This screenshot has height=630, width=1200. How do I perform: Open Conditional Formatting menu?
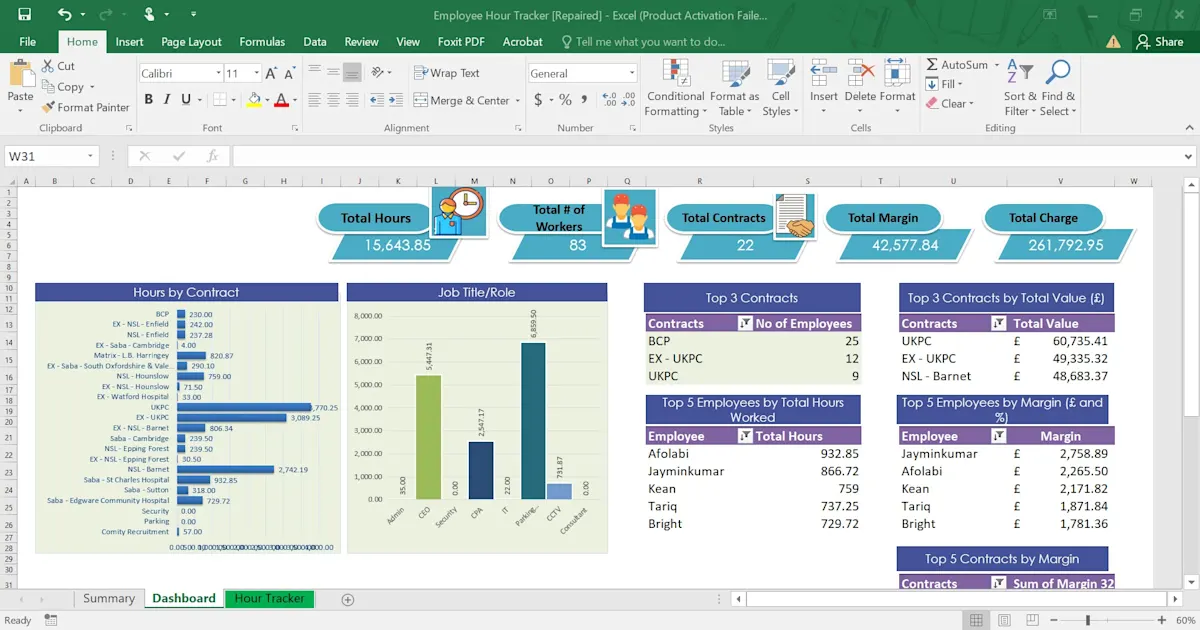pos(676,87)
